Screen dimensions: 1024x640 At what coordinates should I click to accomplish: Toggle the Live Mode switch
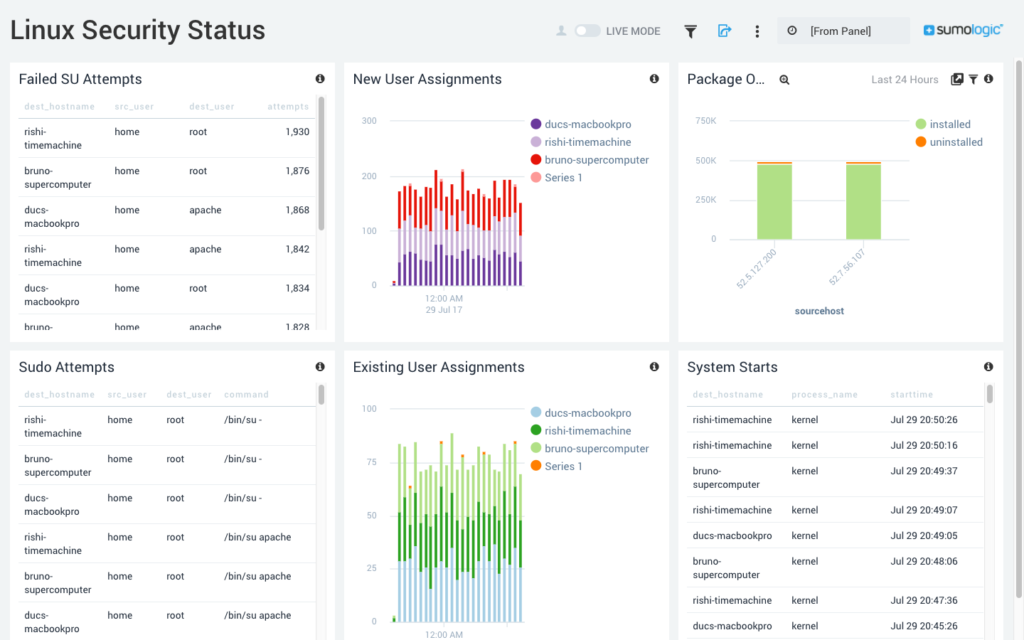point(586,31)
